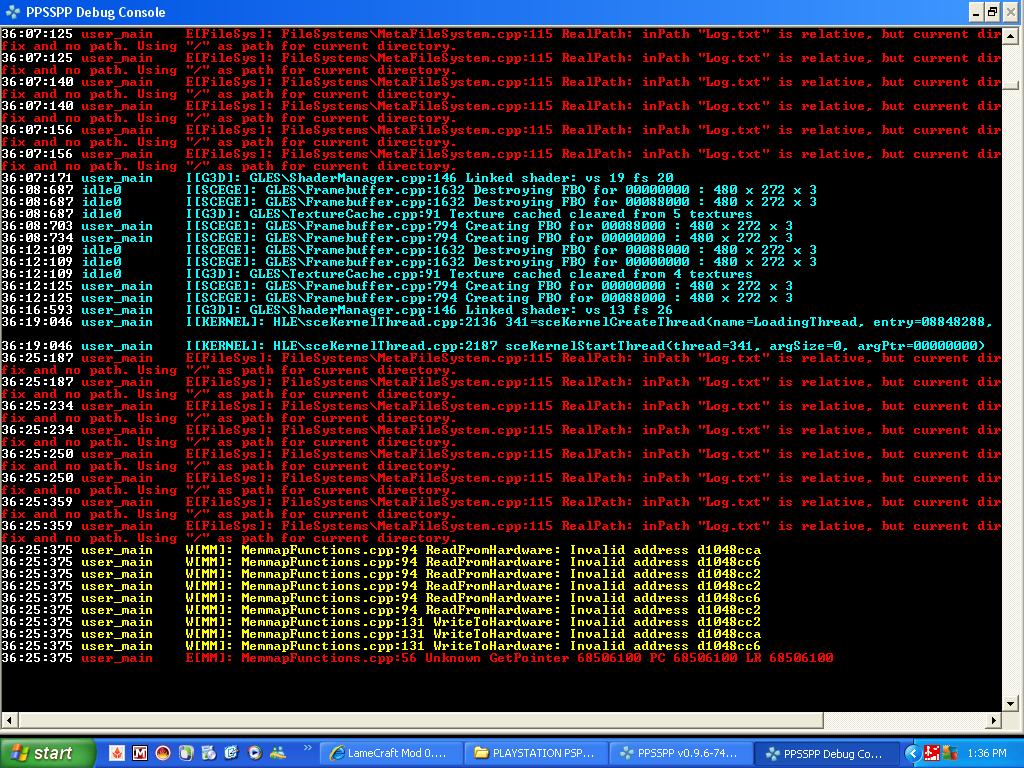Image resolution: width=1024 pixels, height=768 pixels.
Task: Switch to PPSSPP v0.9.6 emulator window
Action: click(682, 753)
